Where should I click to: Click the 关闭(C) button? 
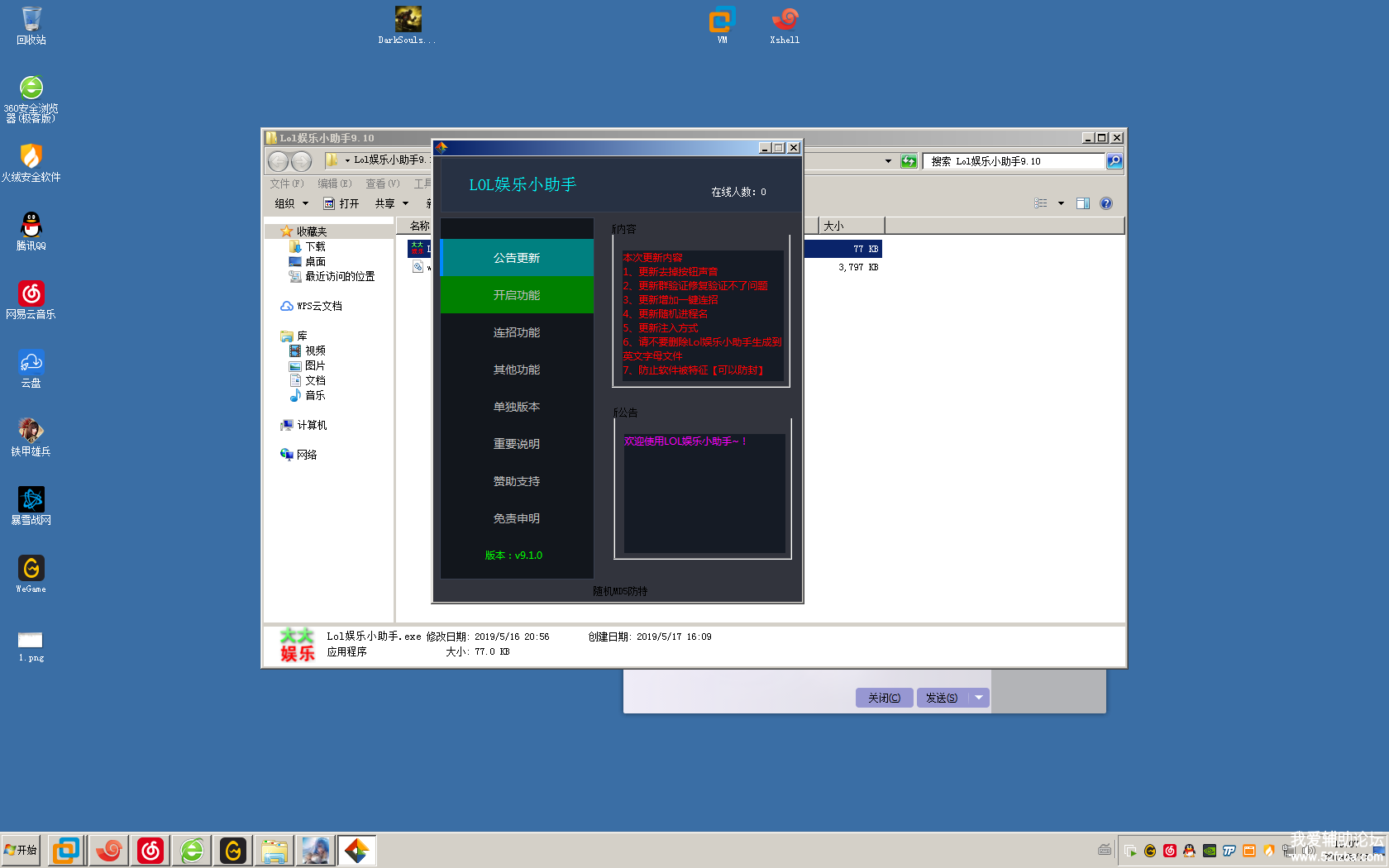pyautogui.click(x=884, y=698)
